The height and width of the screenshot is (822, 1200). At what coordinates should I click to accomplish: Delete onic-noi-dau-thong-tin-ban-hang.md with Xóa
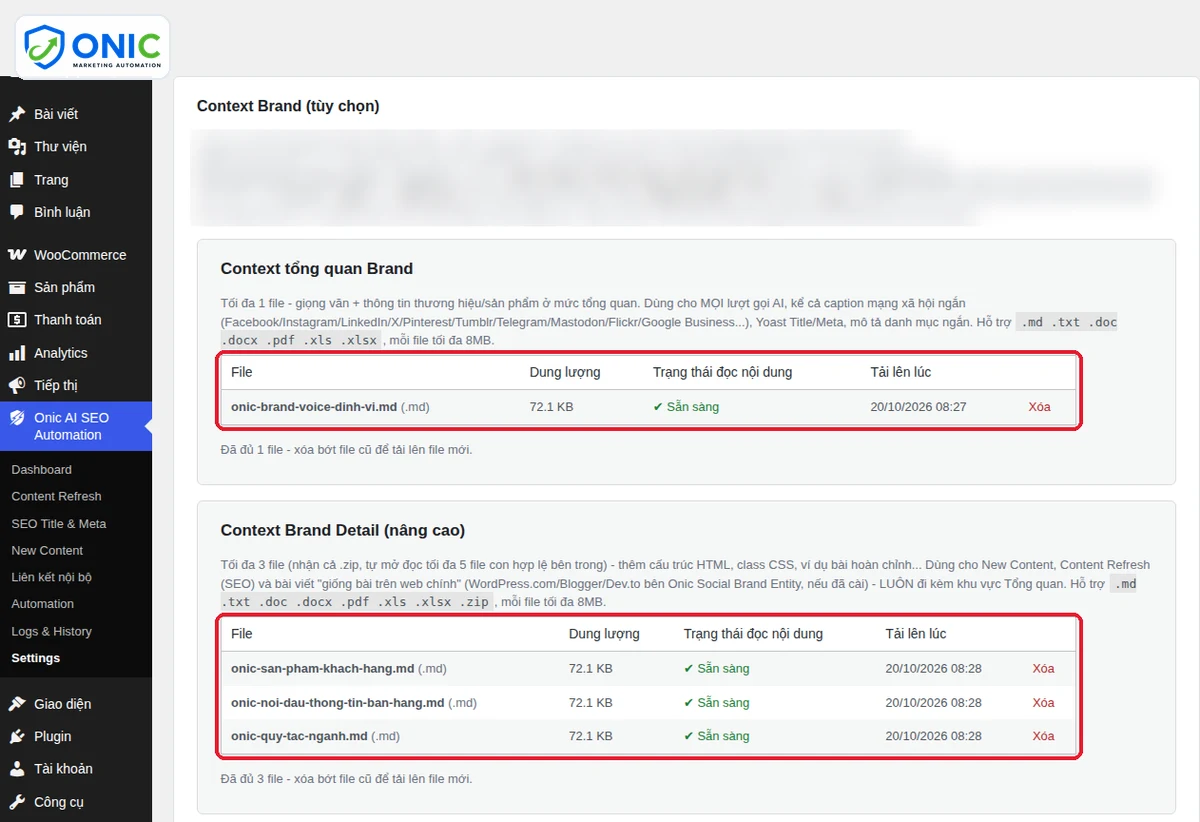1043,703
